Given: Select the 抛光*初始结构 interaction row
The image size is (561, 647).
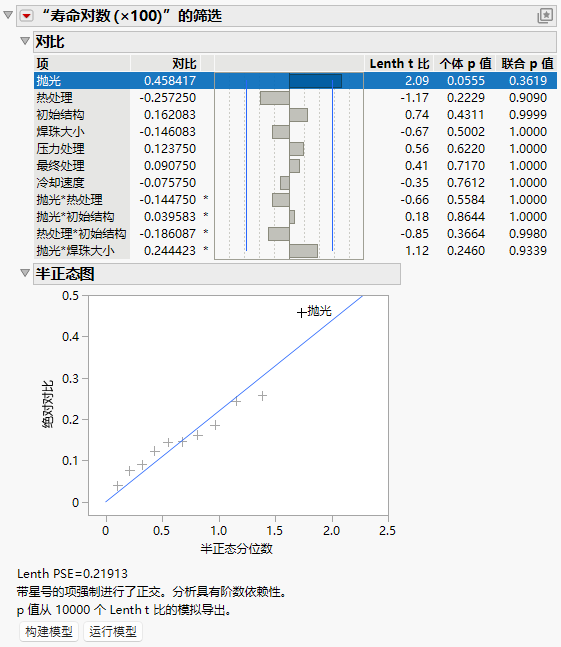Looking at the screenshot, I should point(295,217).
